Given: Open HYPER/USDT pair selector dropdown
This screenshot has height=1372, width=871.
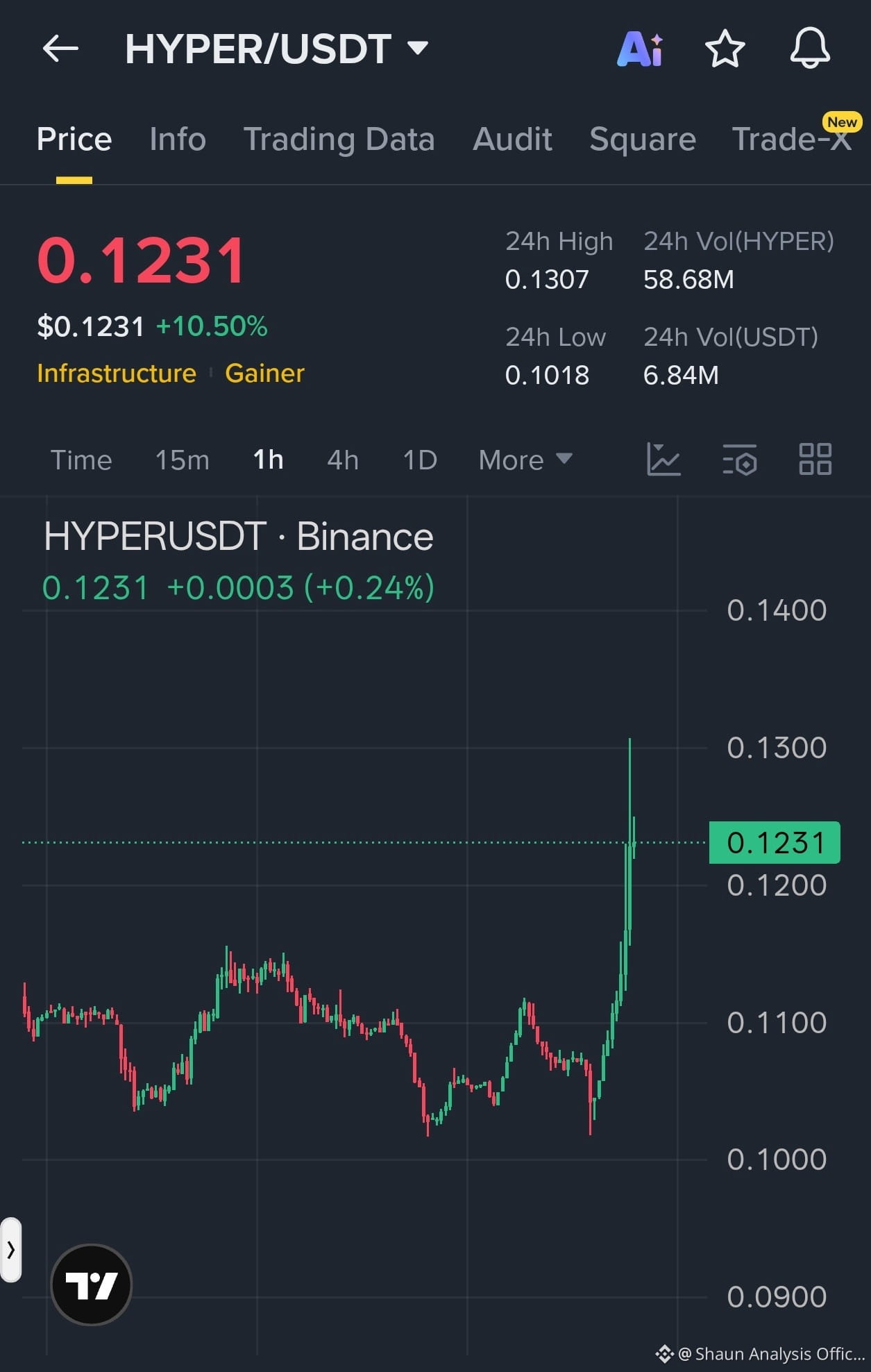Looking at the screenshot, I should click(x=276, y=49).
